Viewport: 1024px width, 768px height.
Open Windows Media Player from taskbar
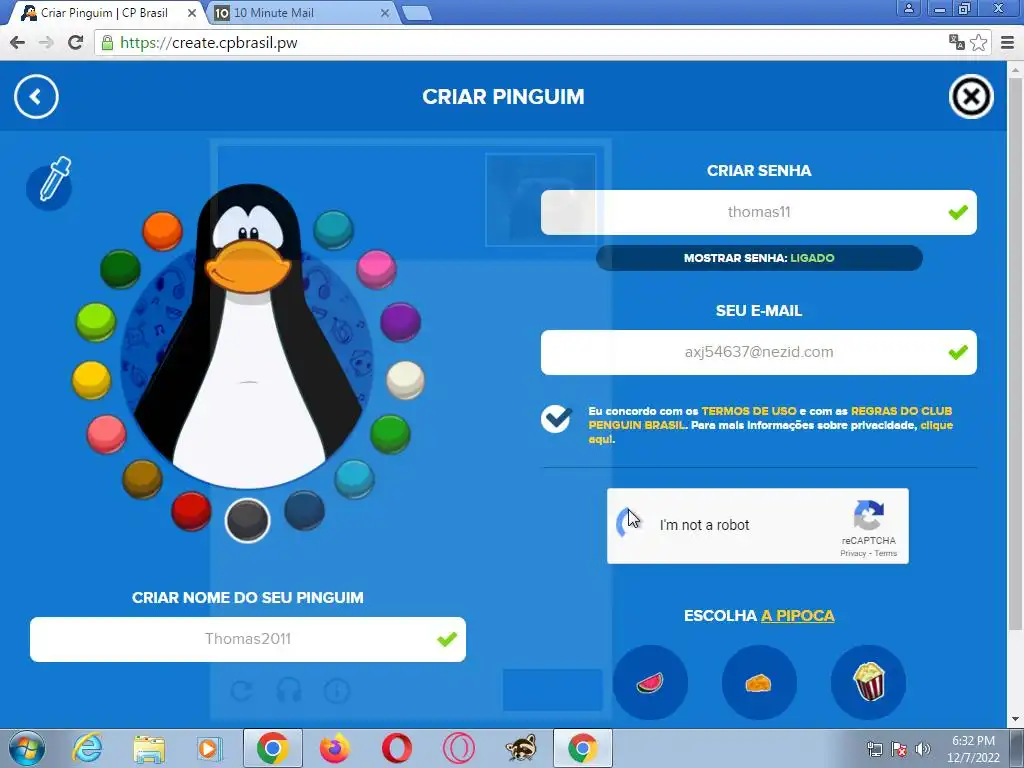(210, 748)
